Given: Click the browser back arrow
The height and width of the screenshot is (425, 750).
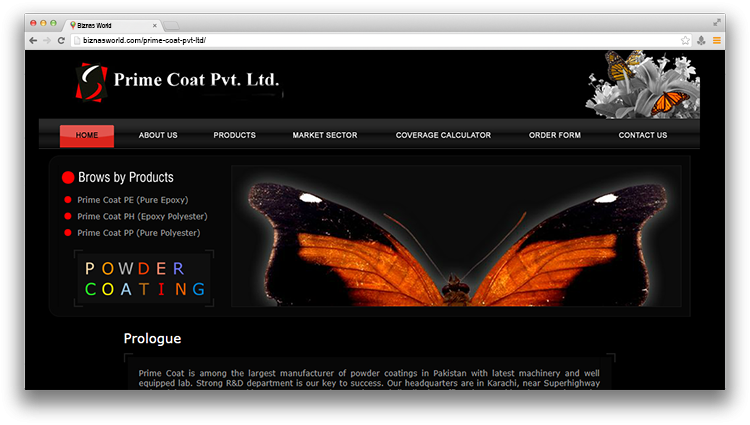Looking at the screenshot, I should 33,40.
